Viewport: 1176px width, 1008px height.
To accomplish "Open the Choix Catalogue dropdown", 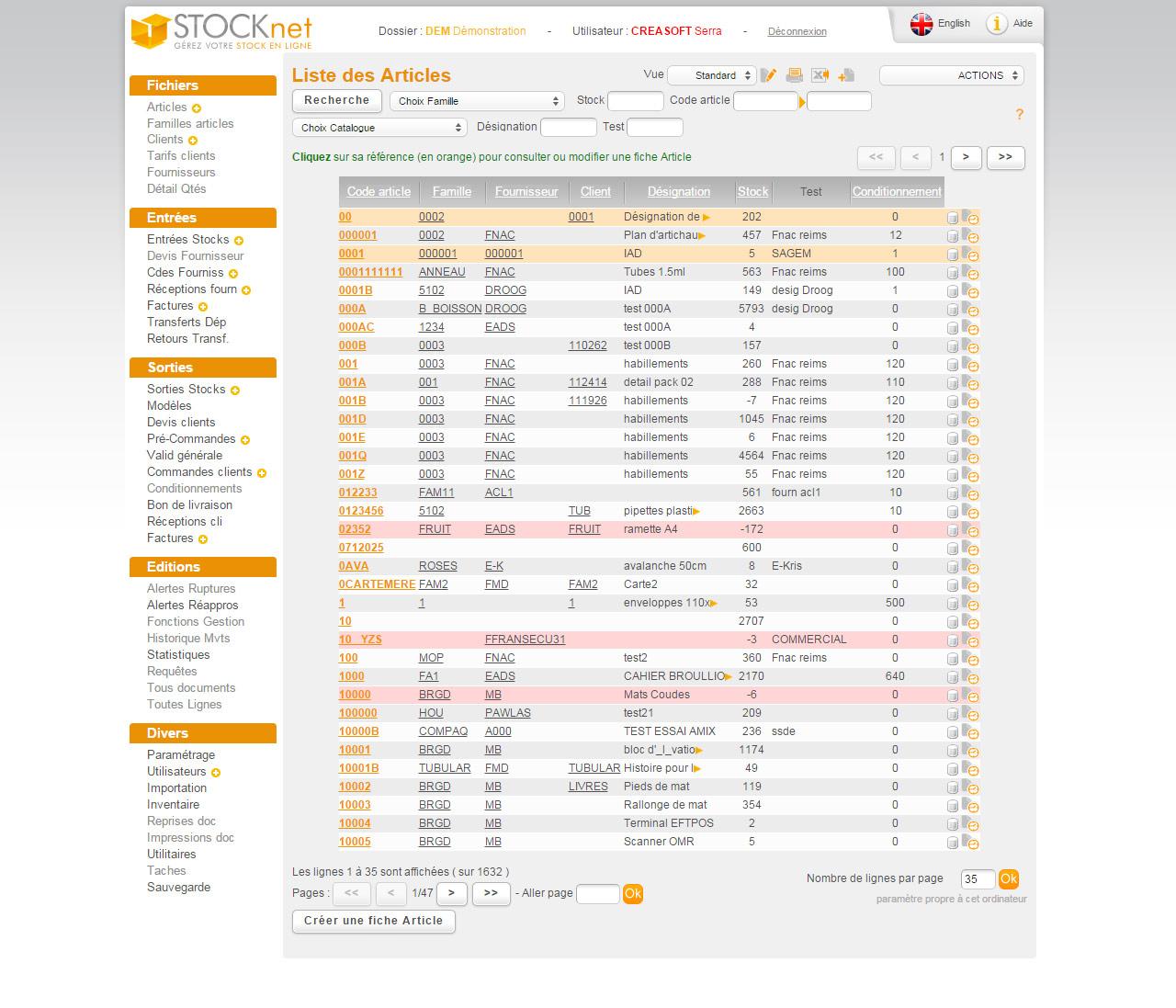I will click(379, 128).
